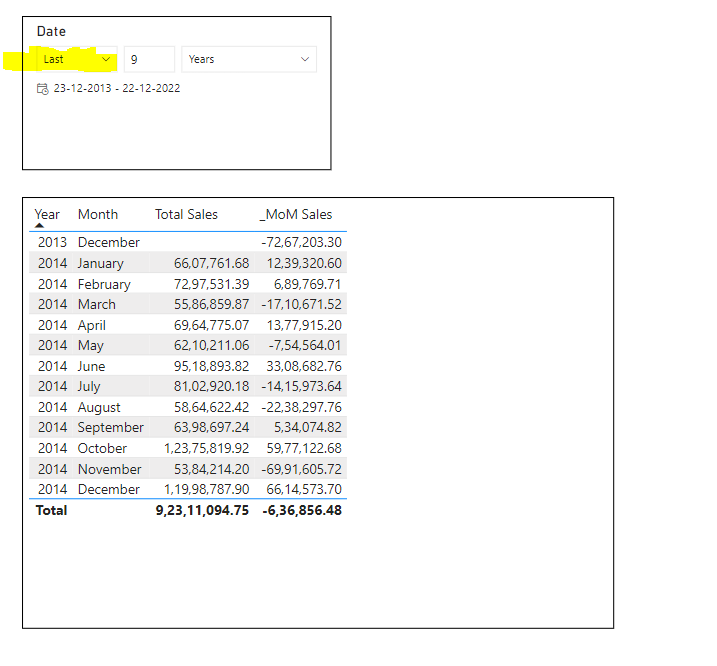This screenshot has height=666, width=717.
Task: Select January total sales 66,07,761.68
Action: (211, 263)
